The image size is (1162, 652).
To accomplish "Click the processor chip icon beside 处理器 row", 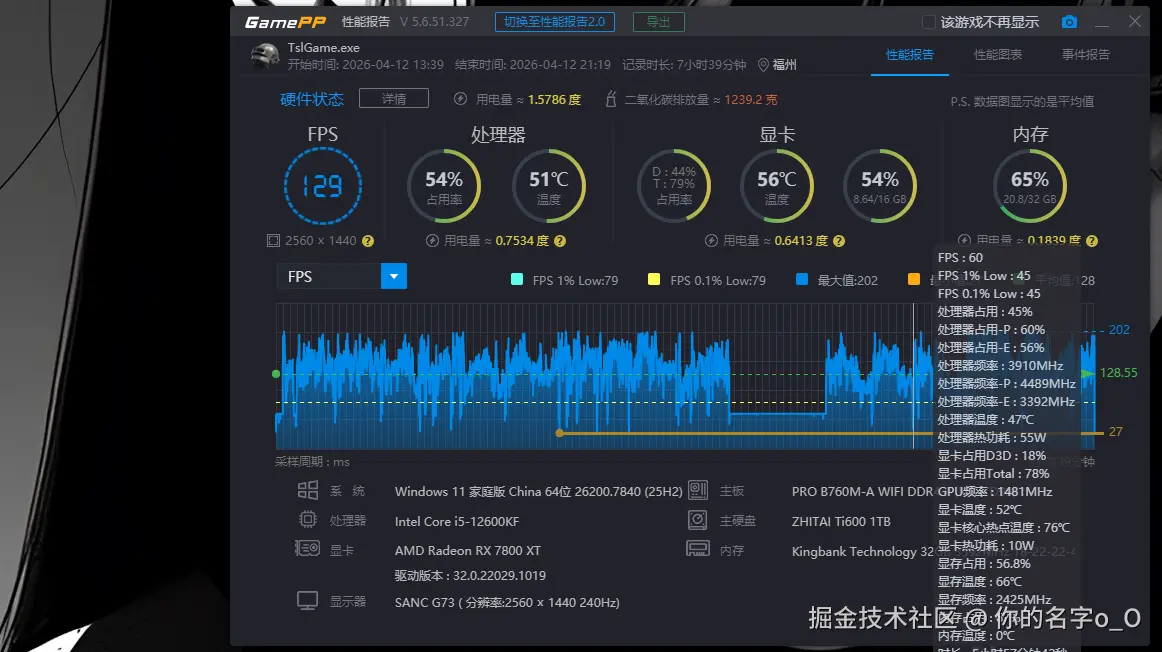I will [308, 520].
